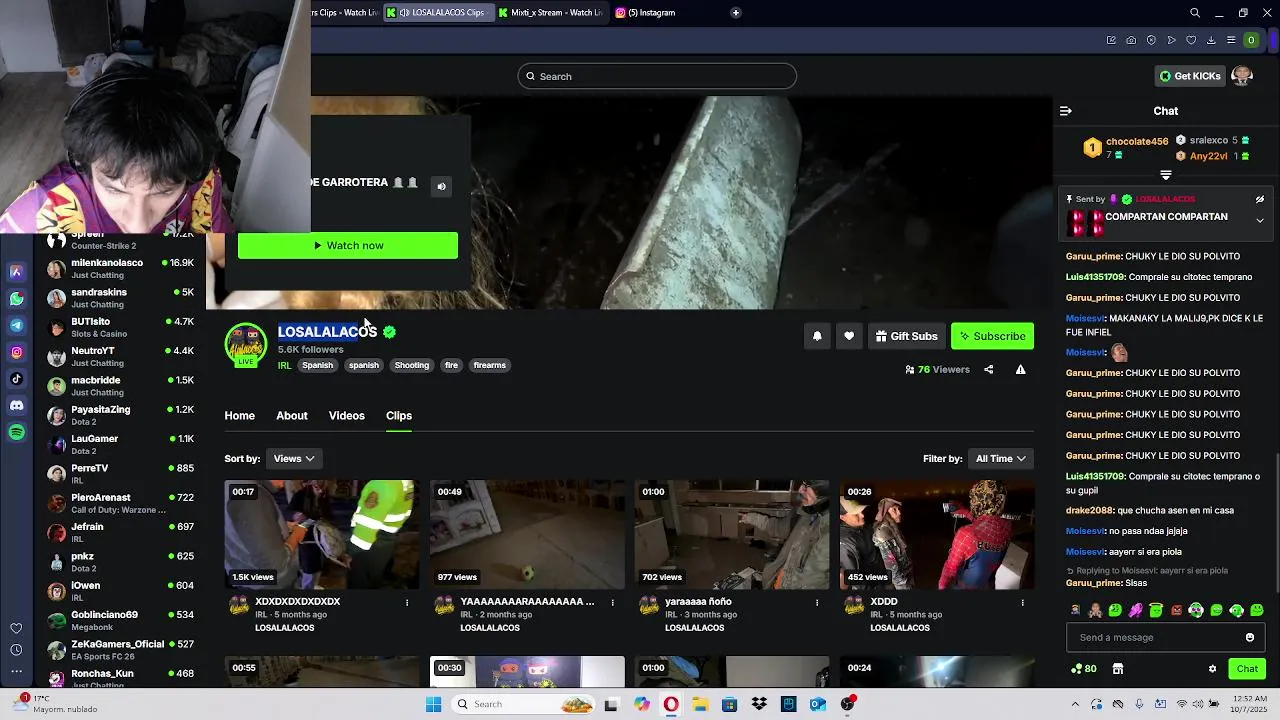Open browser bookmarks heart icon in toolbar
Screen dimensions: 1280x720
pyautogui.click(x=1191, y=40)
